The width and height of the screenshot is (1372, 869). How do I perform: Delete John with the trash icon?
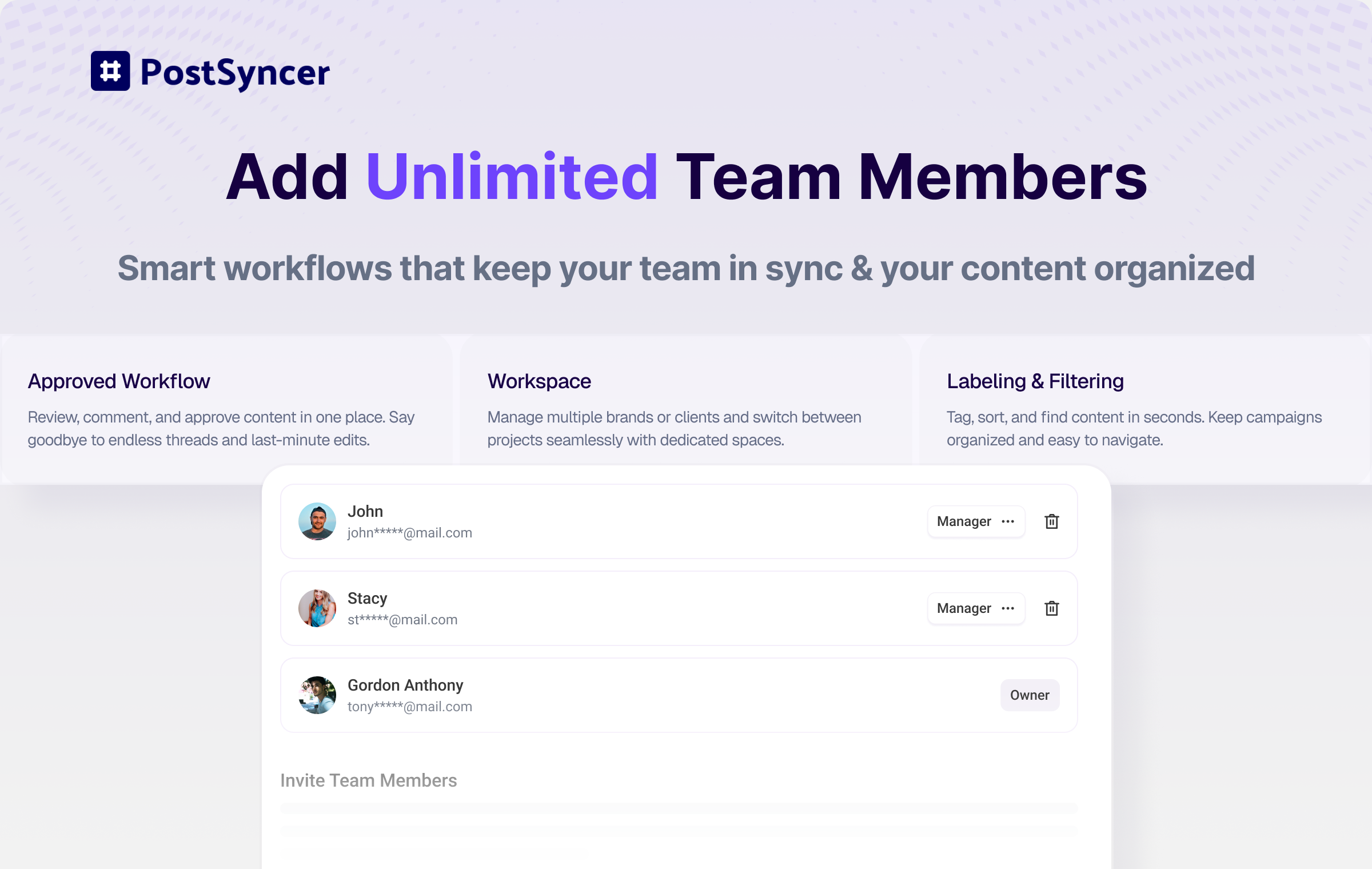pos(1051,521)
